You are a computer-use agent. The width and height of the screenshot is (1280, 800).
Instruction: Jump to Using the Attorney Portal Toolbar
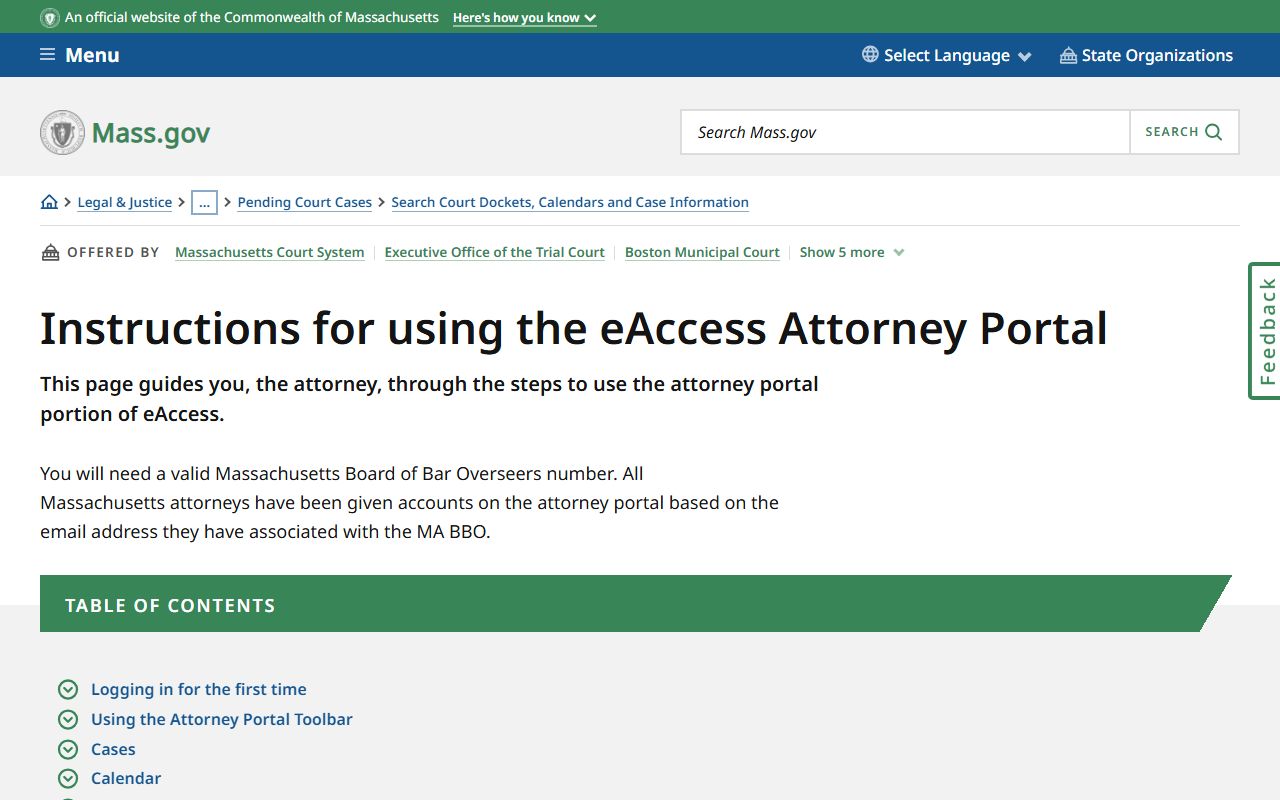click(222, 719)
